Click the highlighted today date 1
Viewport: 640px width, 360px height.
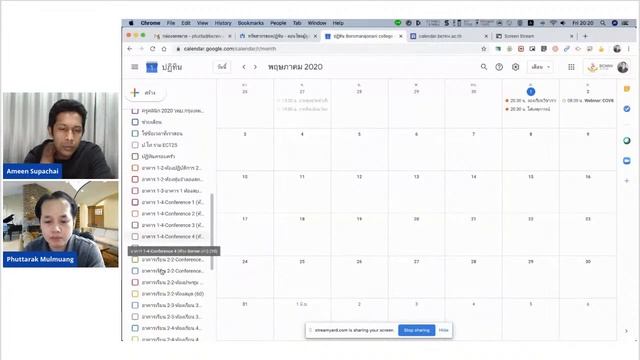click(531, 91)
